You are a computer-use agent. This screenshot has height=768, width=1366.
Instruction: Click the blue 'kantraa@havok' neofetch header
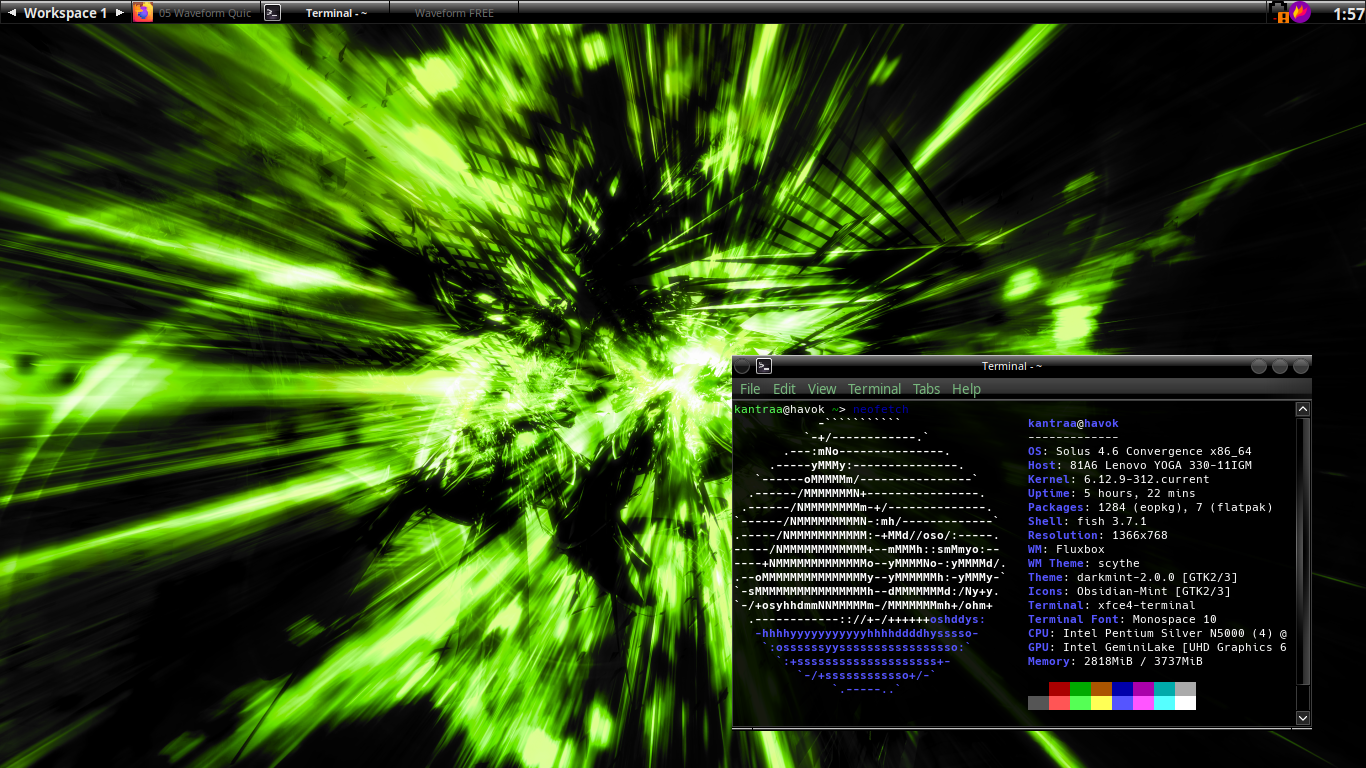(x=1073, y=424)
